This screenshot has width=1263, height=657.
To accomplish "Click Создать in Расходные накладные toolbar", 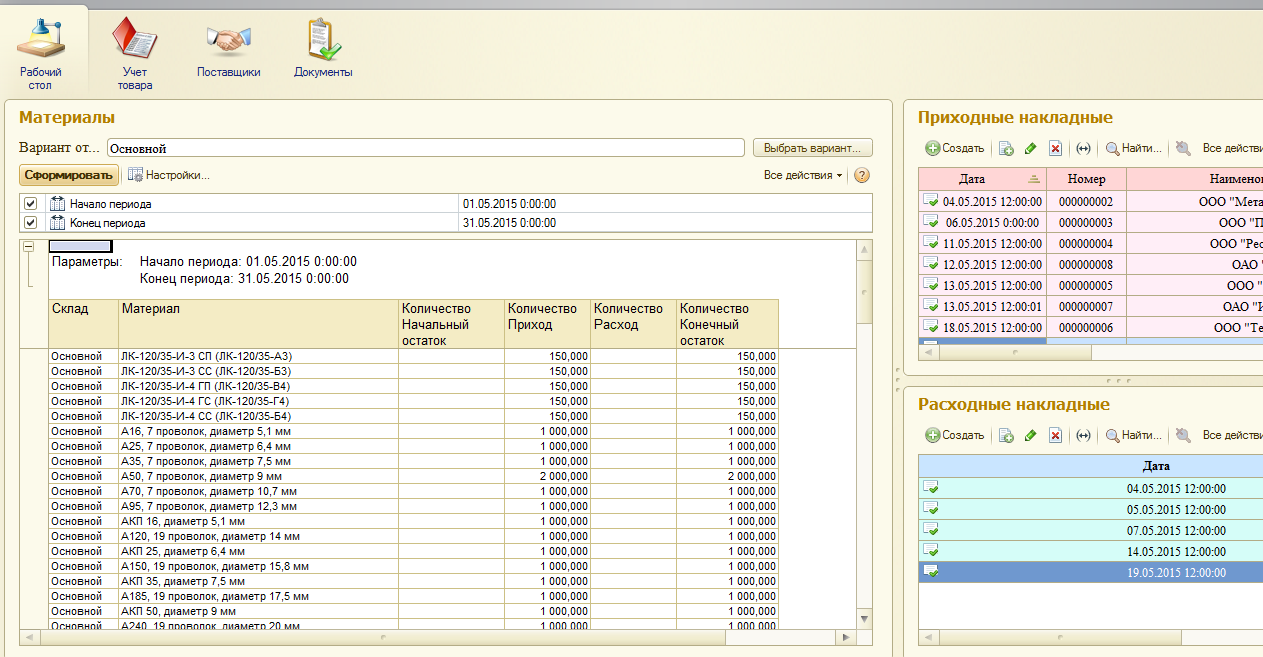I will (955, 436).
